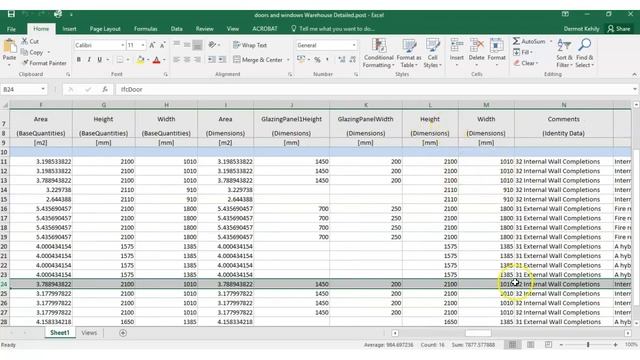Screen dimensions: 640x360
Task: Open the borders dropdown arrow
Action: (x=128, y=60)
